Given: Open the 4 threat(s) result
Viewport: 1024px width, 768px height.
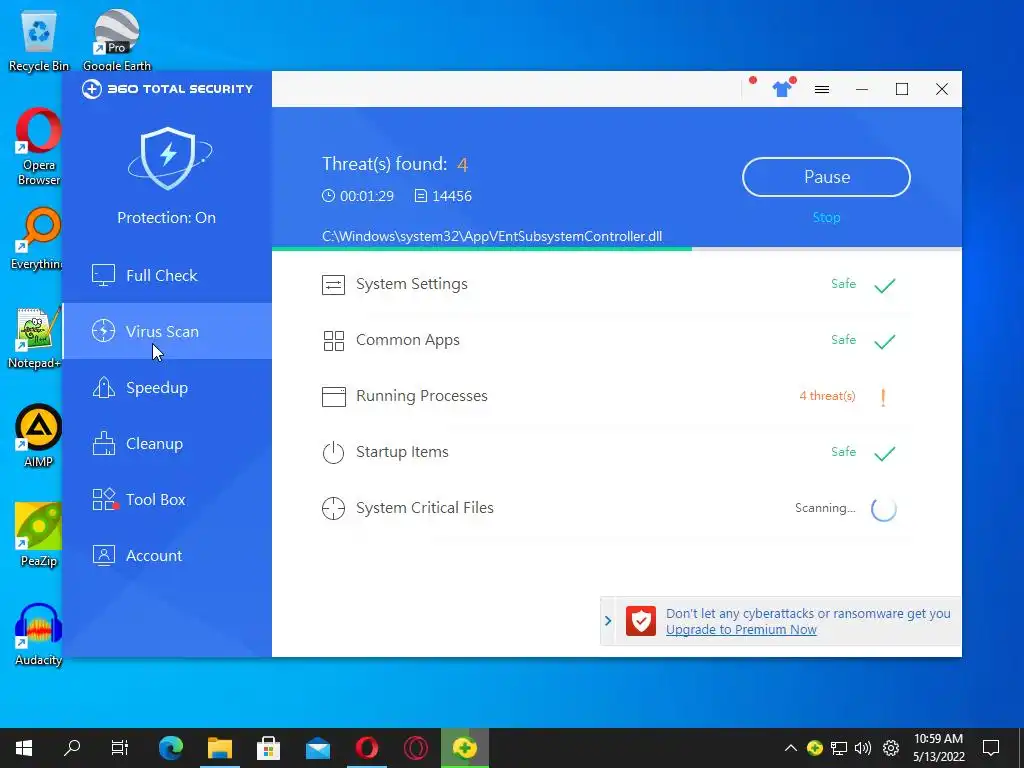Looking at the screenshot, I should click(x=827, y=396).
